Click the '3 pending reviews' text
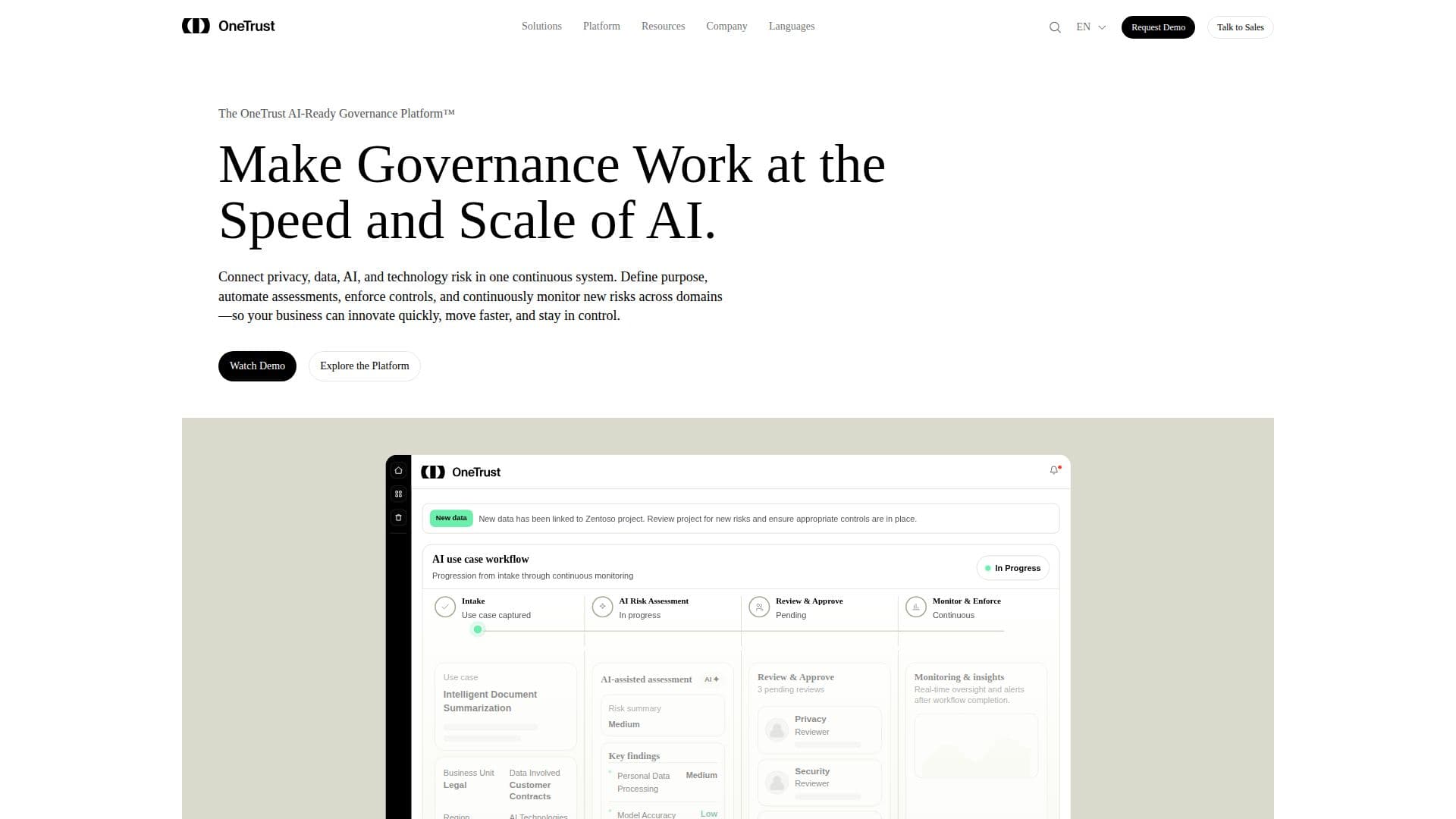Screen dimensions: 1456x819 (x=791, y=689)
